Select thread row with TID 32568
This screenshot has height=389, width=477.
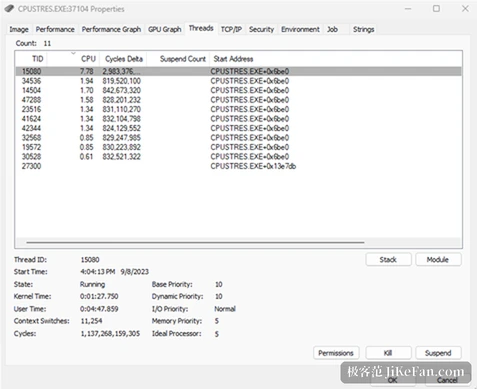point(238,138)
